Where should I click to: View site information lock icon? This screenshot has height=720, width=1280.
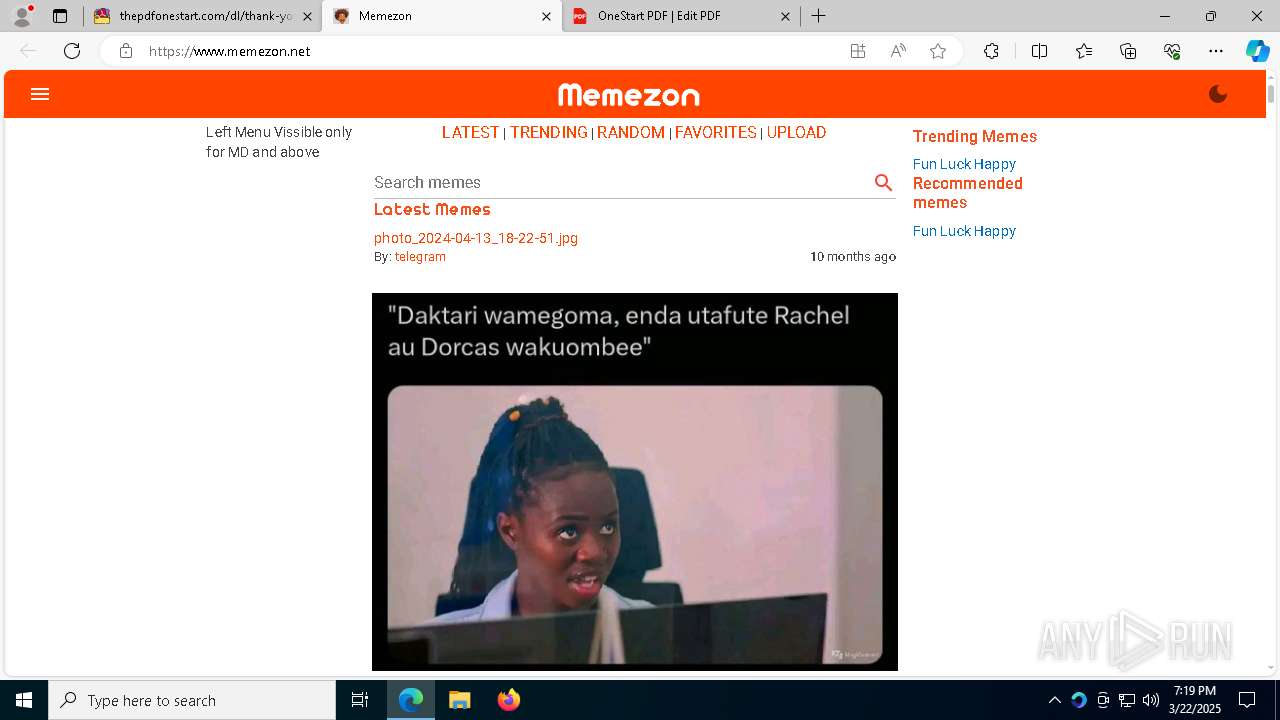coord(126,51)
